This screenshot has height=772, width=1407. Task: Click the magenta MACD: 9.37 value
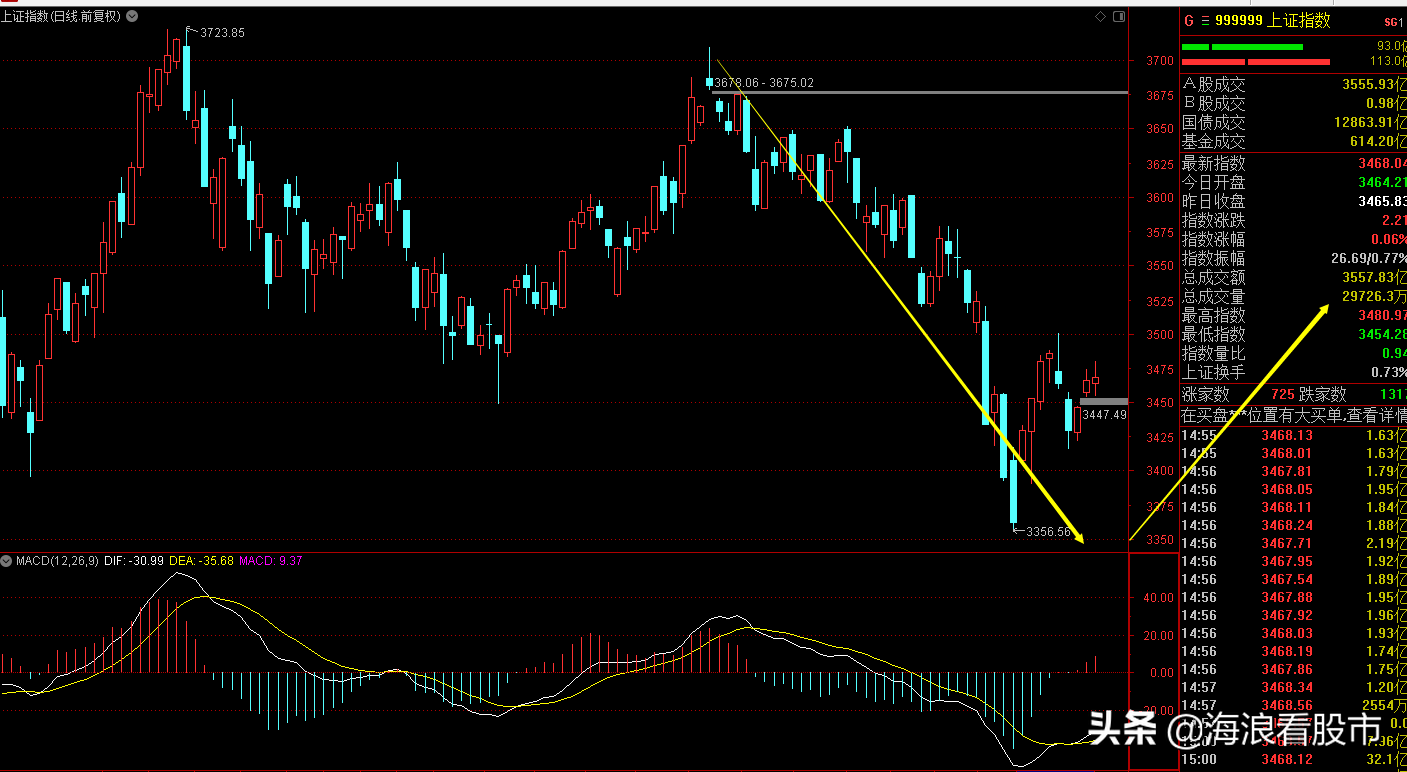click(270, 561)
